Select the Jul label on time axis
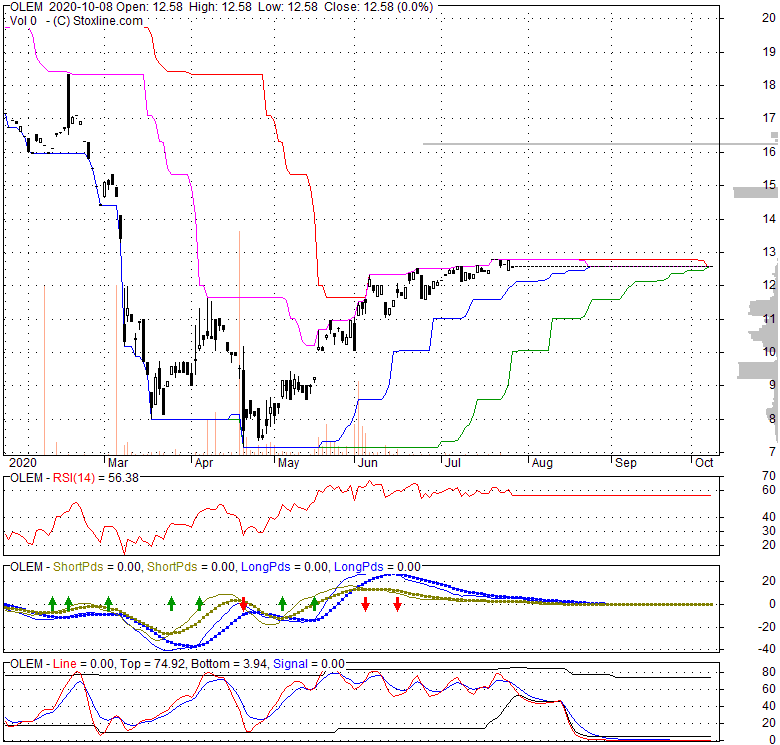The width and height of the screenshot is (780, 745). click(453, 463)
